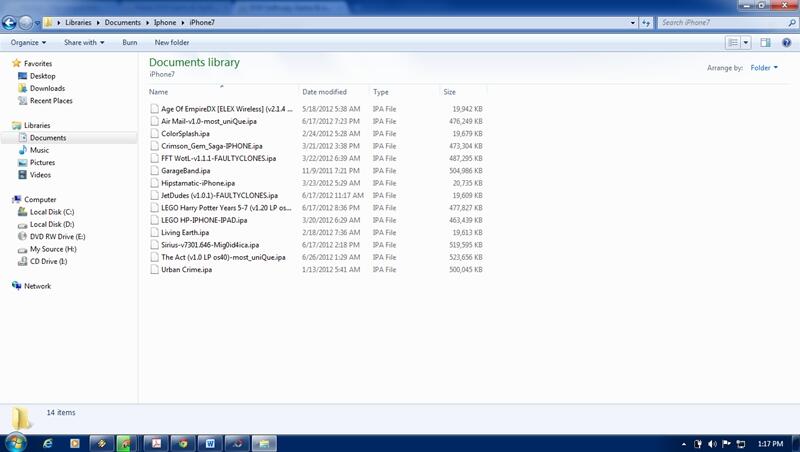The height and width of the screenshot is (452, 800).
Task: Select Air Mail-v1.0-most_uniQue.ipa file
Action: pos(209,121)
